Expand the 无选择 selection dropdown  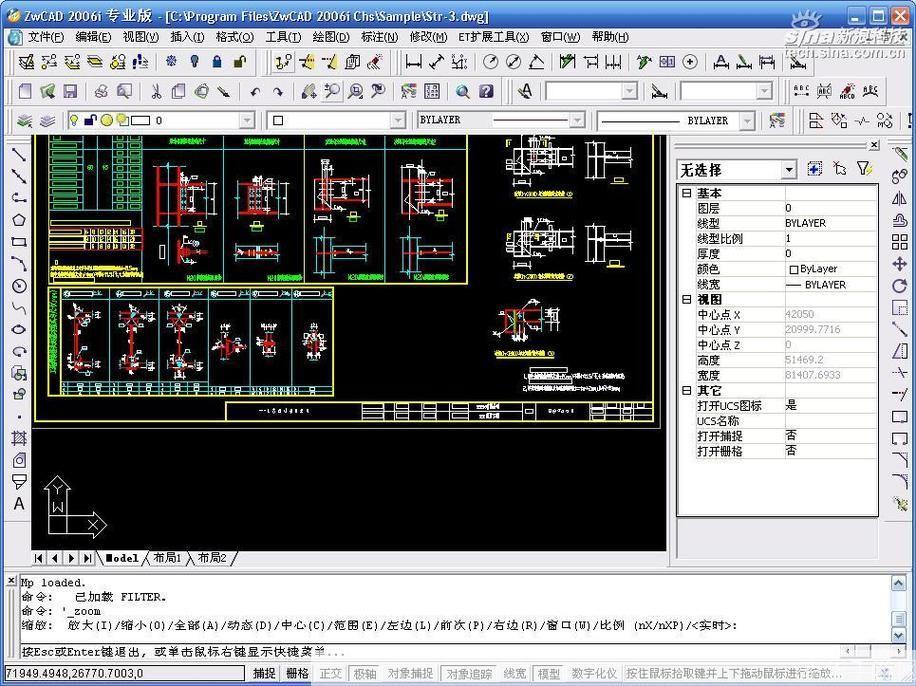(x=789, y=170)
